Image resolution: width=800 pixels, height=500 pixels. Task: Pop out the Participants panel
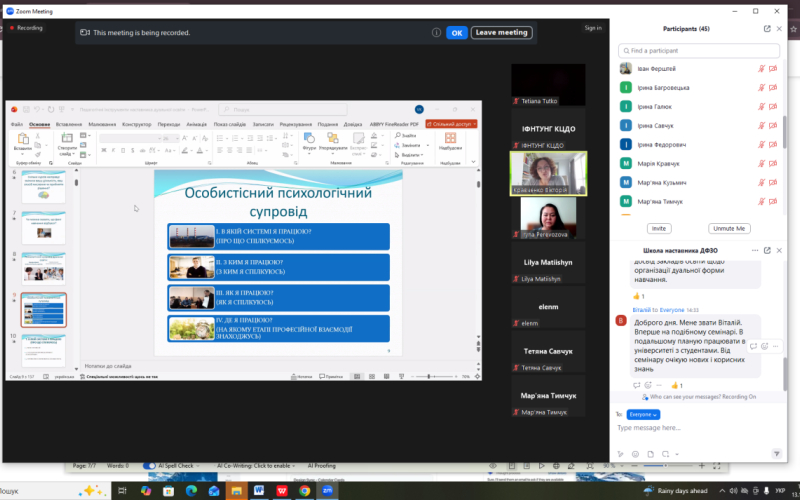767,29
